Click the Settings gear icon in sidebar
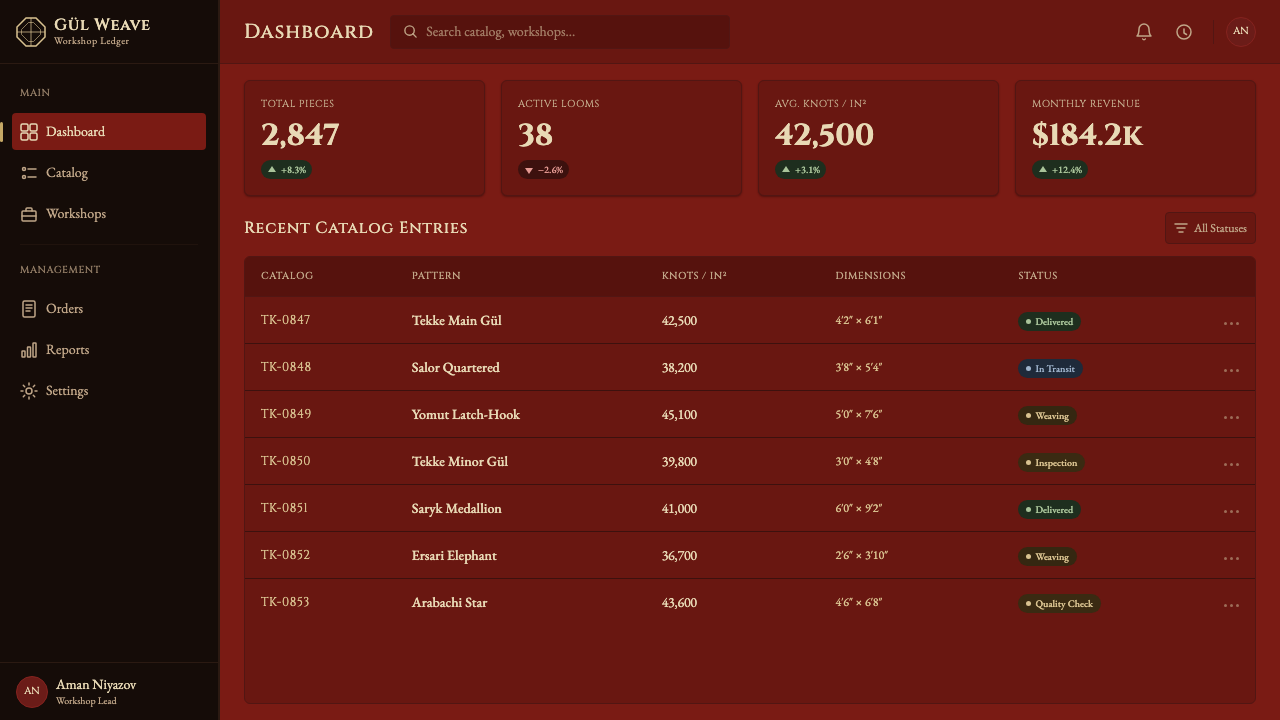 click(29, 391)
